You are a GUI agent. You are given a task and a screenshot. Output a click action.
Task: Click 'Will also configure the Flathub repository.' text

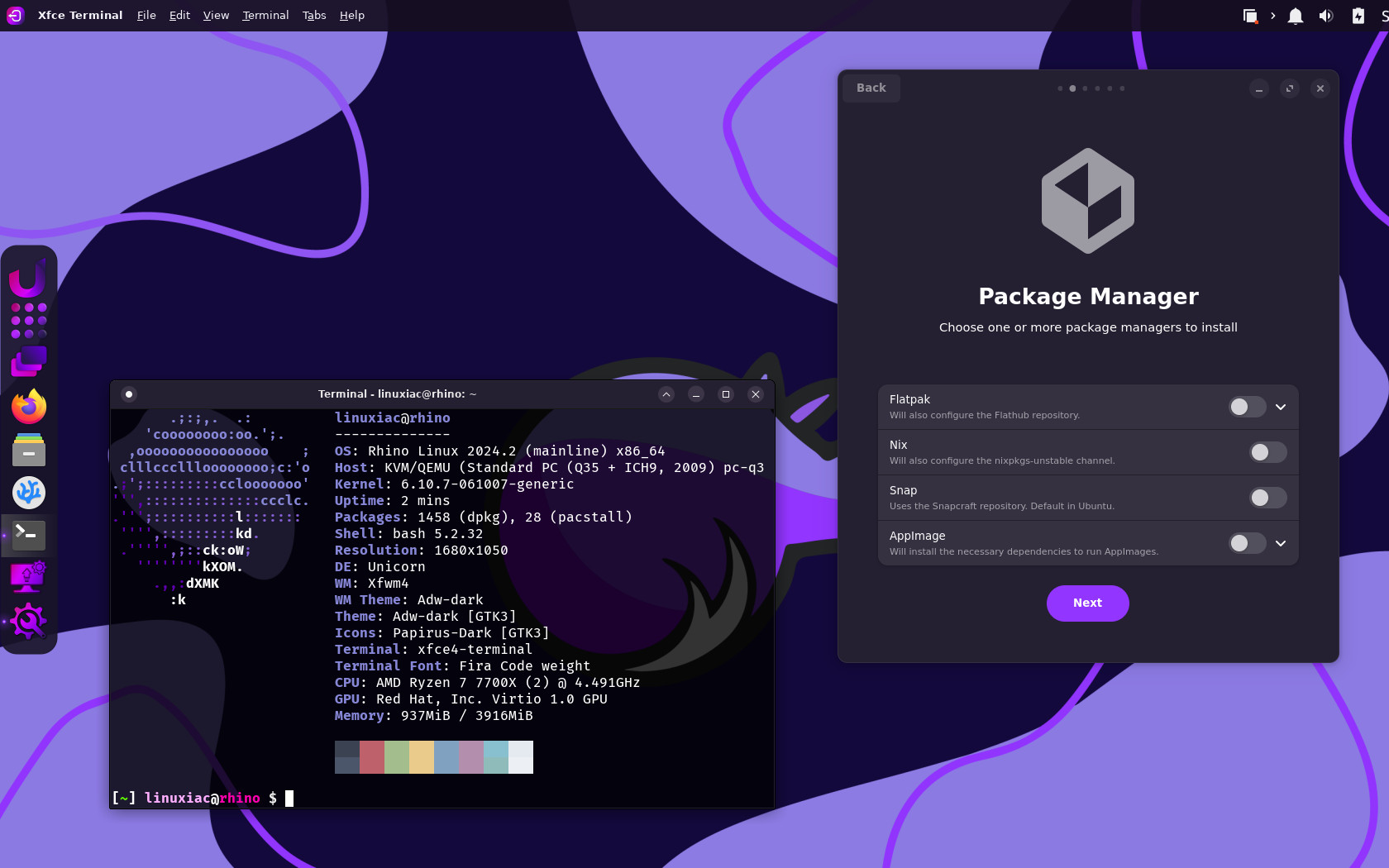click(x=985, y=416)
